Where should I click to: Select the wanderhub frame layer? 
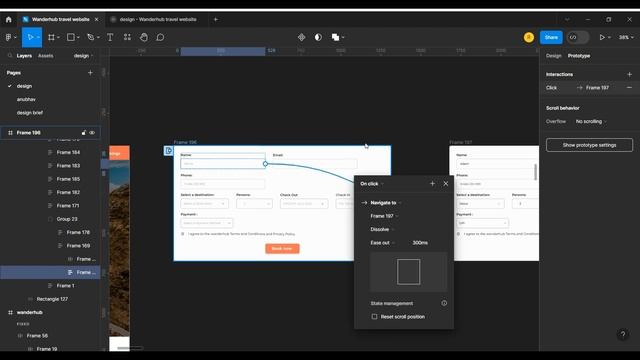pos(29,312)
